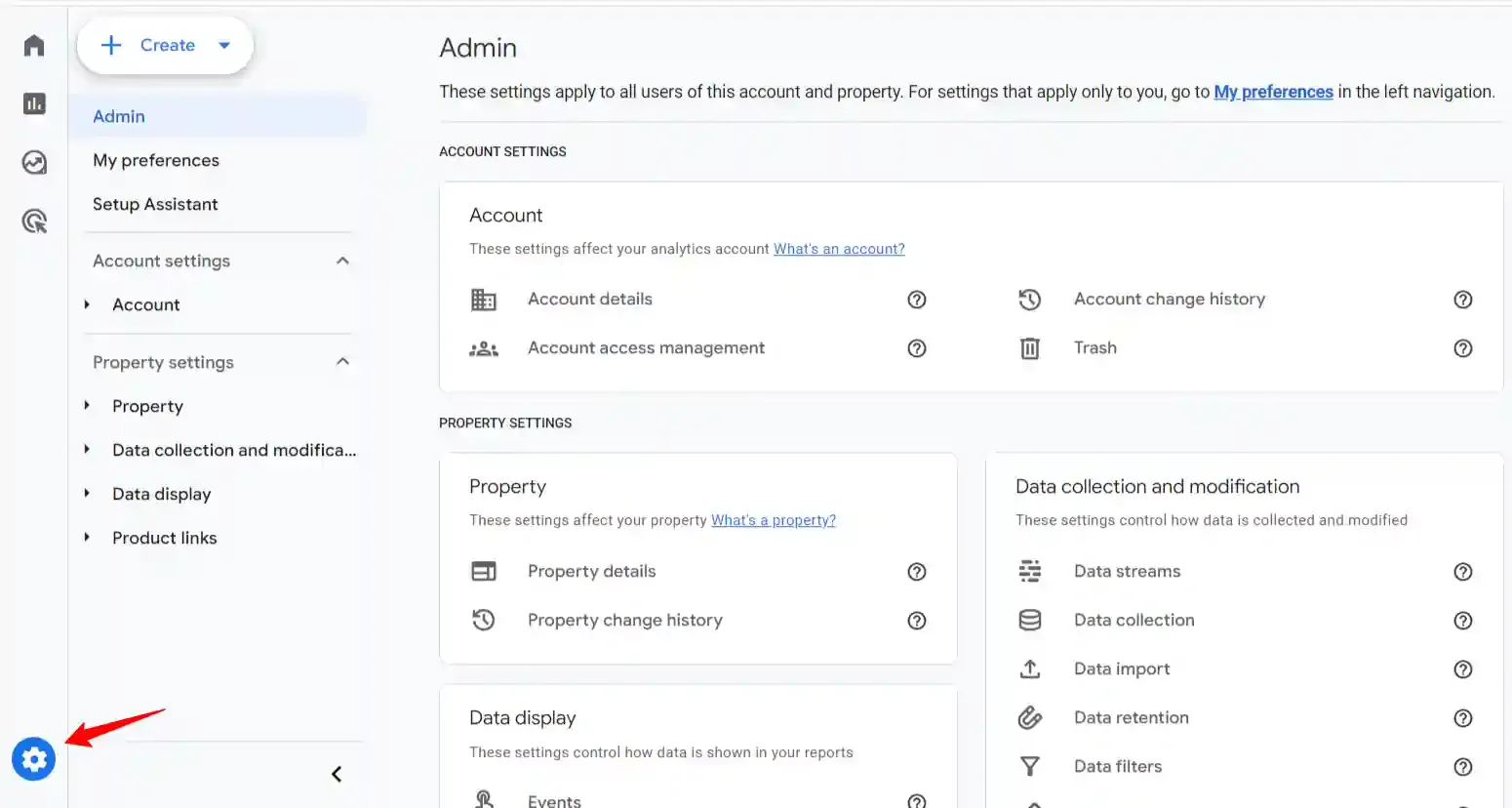Click the Events icon in Data display
The height and width of the screenshot is (808, 1512).
coord(484,799)
